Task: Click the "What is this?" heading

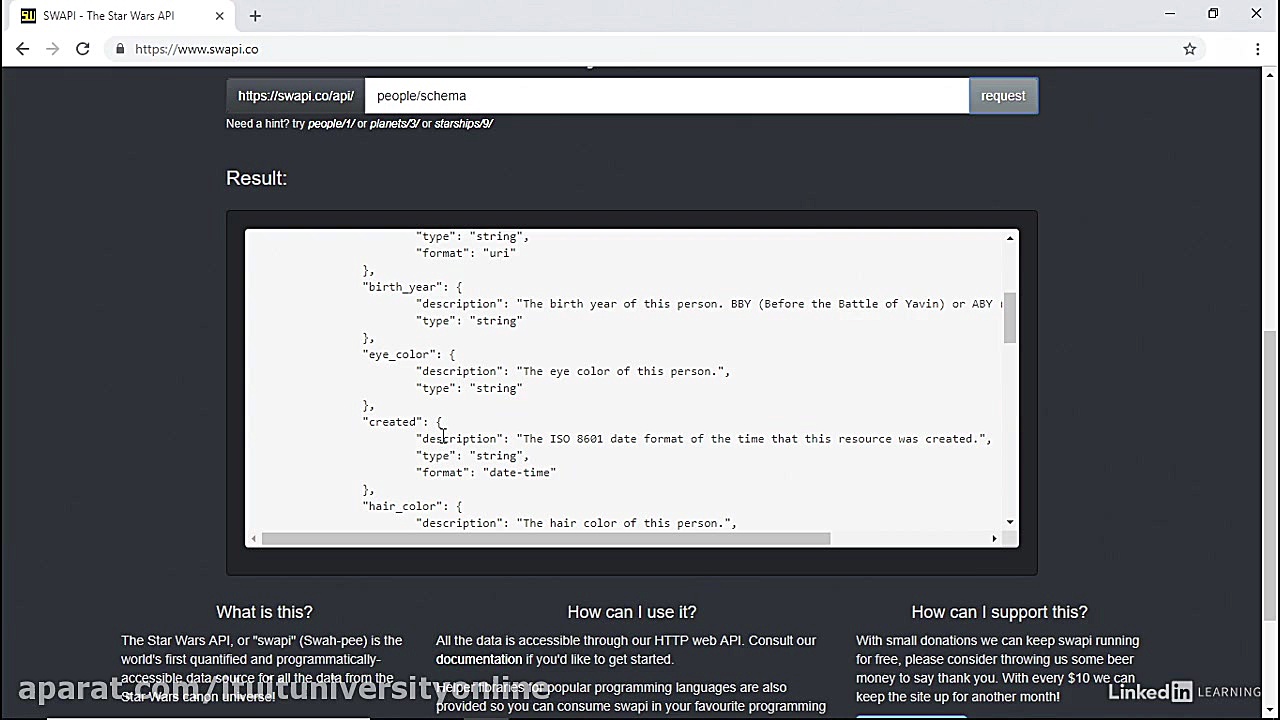Action: coord(264,612)
